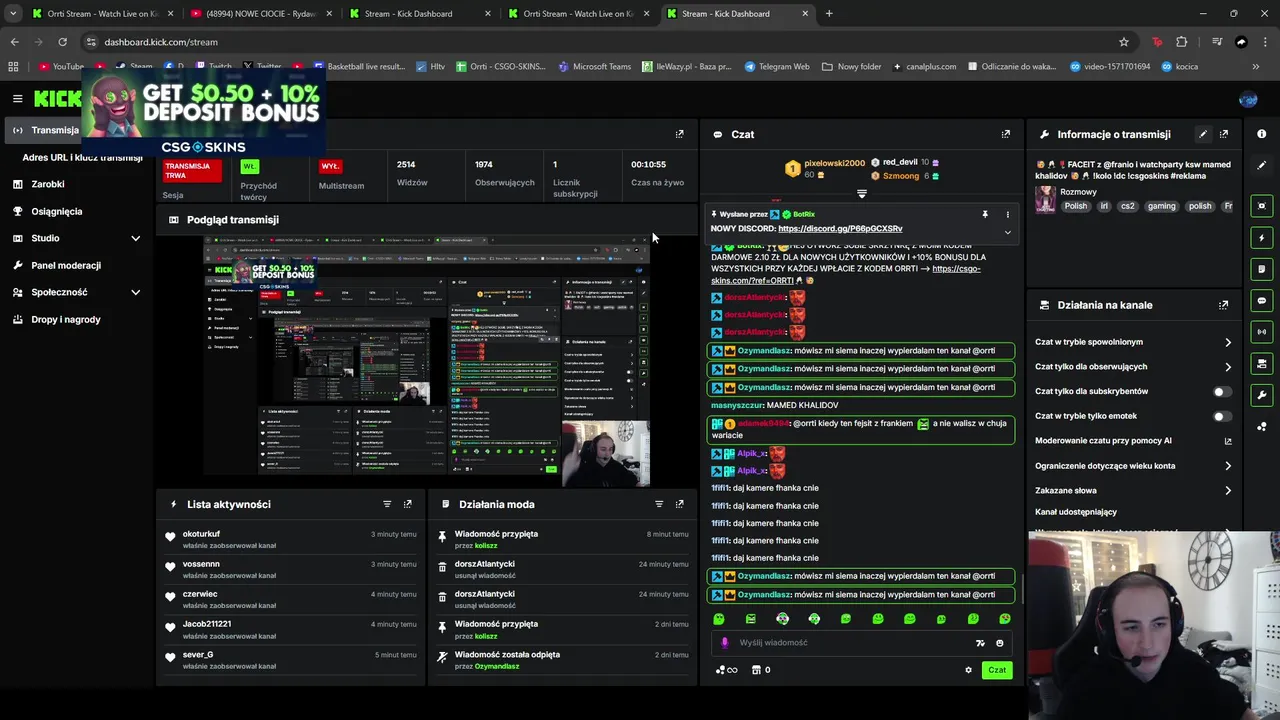
Task: Open the Nowy folder bookmark folder
Action: pyautogui.click(x=851, y=67)
